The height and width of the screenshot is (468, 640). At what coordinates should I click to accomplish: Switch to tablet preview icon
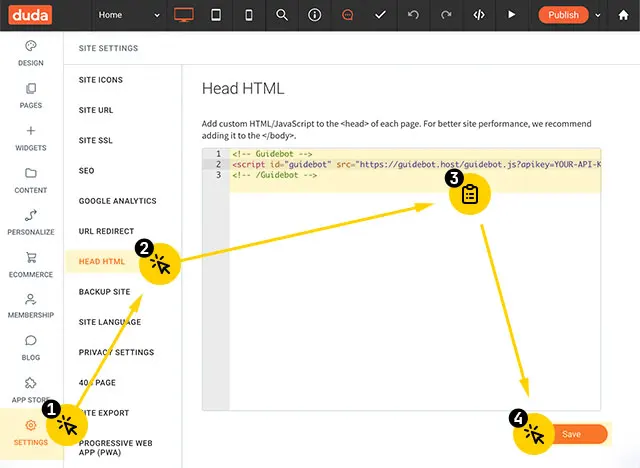click(x=216, y=15)
